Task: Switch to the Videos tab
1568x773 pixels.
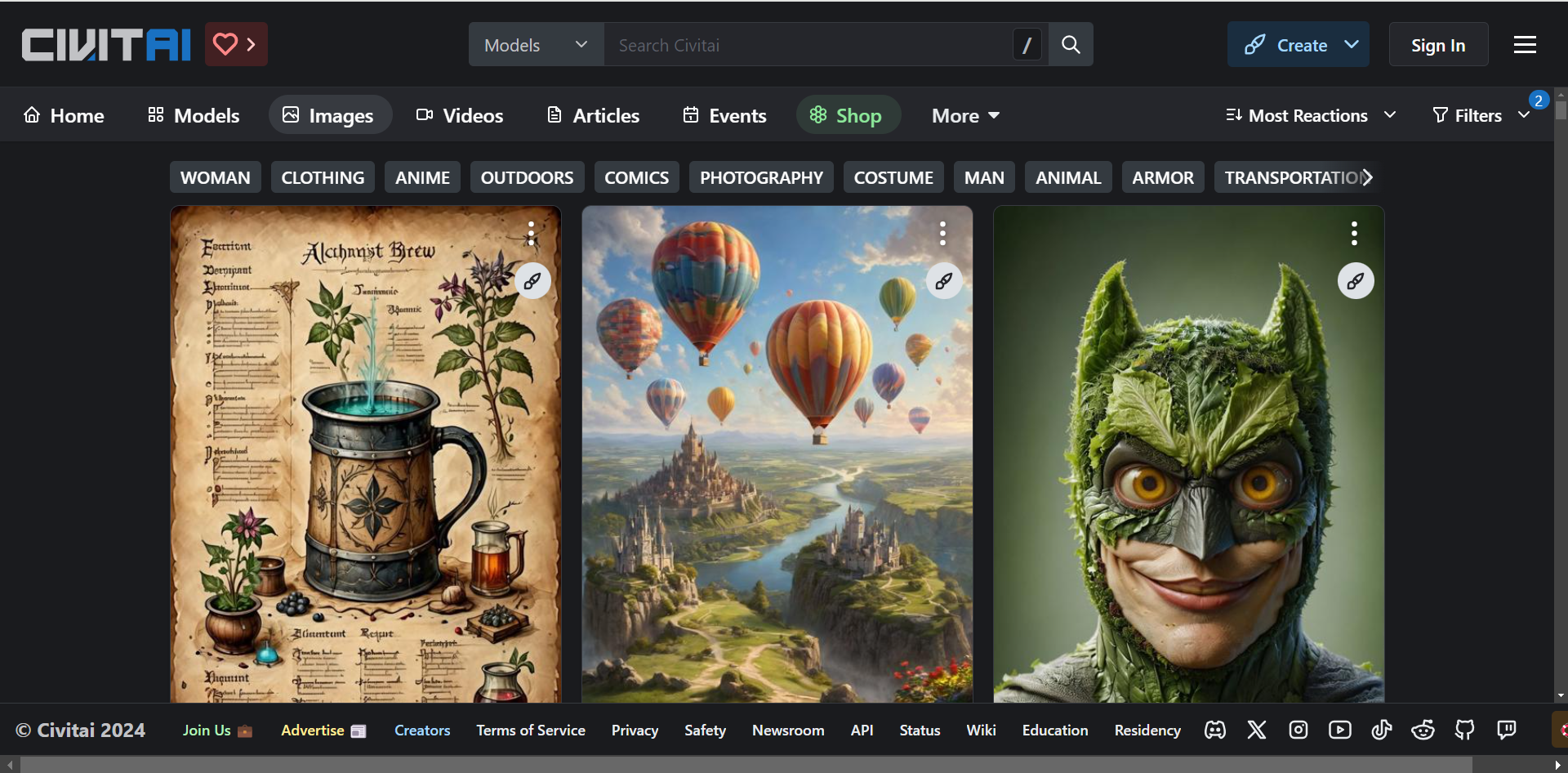Action: [x=460, y=115]
